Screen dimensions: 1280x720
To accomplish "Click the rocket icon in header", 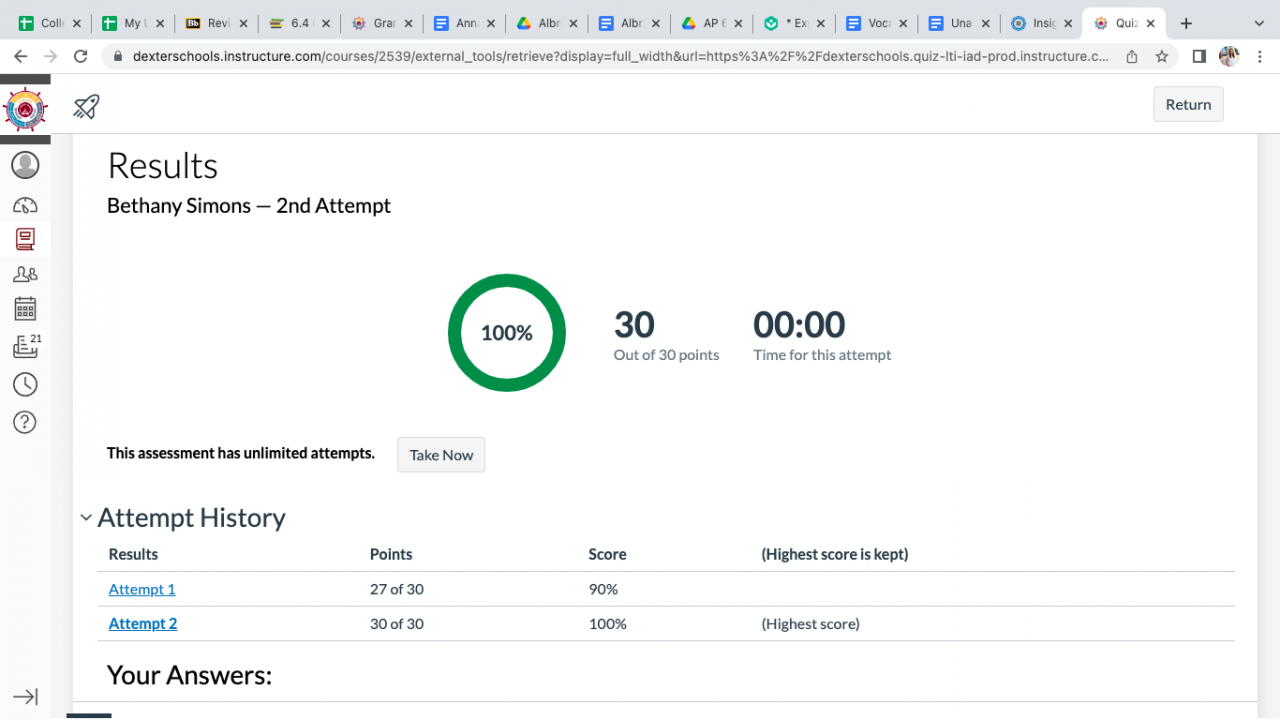I will click(87, 106).
